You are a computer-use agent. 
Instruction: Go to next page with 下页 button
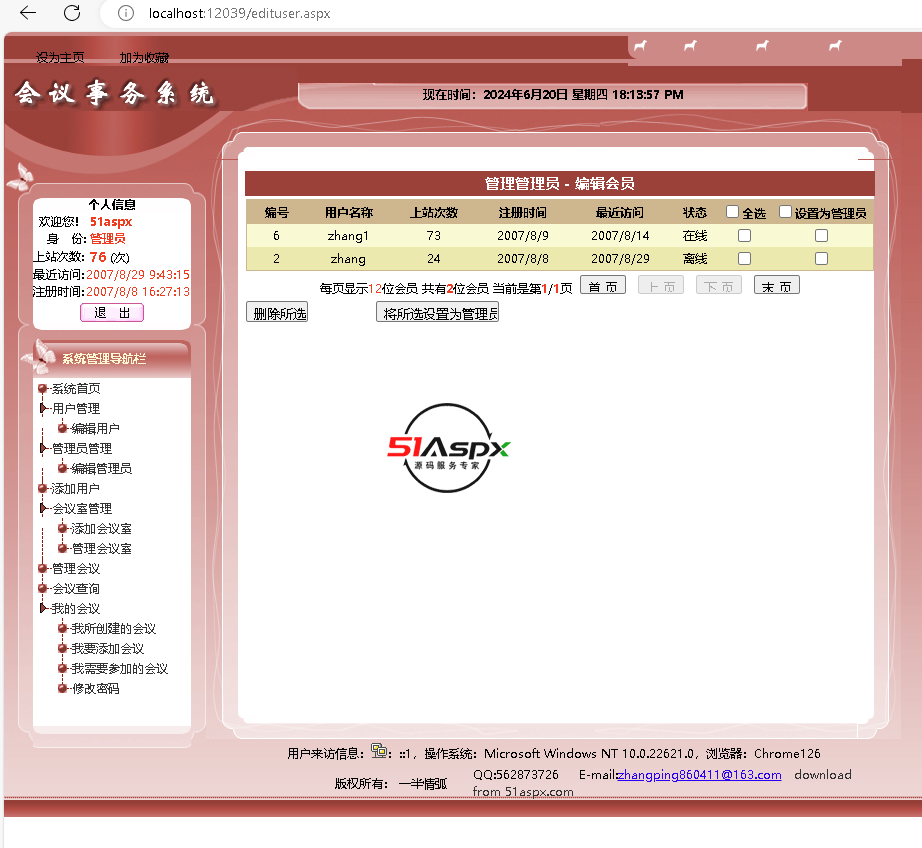click(719, 285)
